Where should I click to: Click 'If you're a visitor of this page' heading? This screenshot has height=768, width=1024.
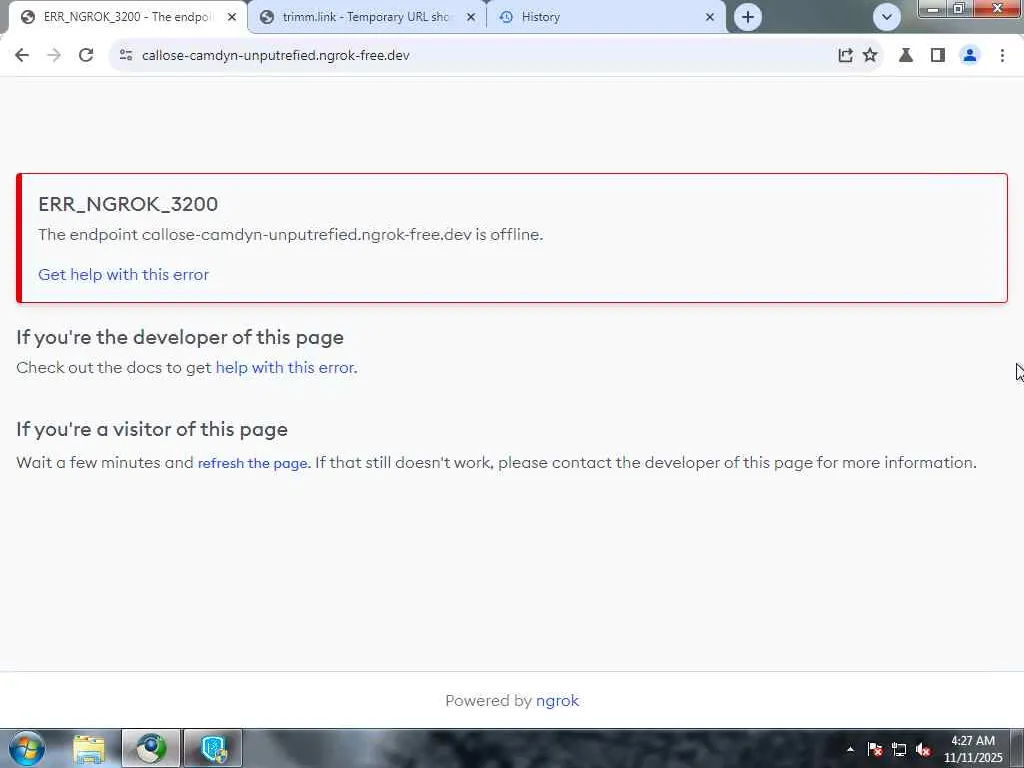(x=152, y=429)
